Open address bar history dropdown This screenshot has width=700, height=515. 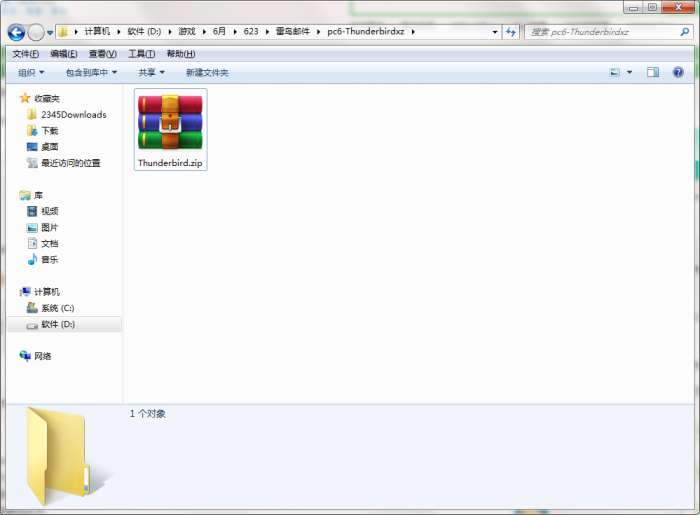(x=495, y=32)
